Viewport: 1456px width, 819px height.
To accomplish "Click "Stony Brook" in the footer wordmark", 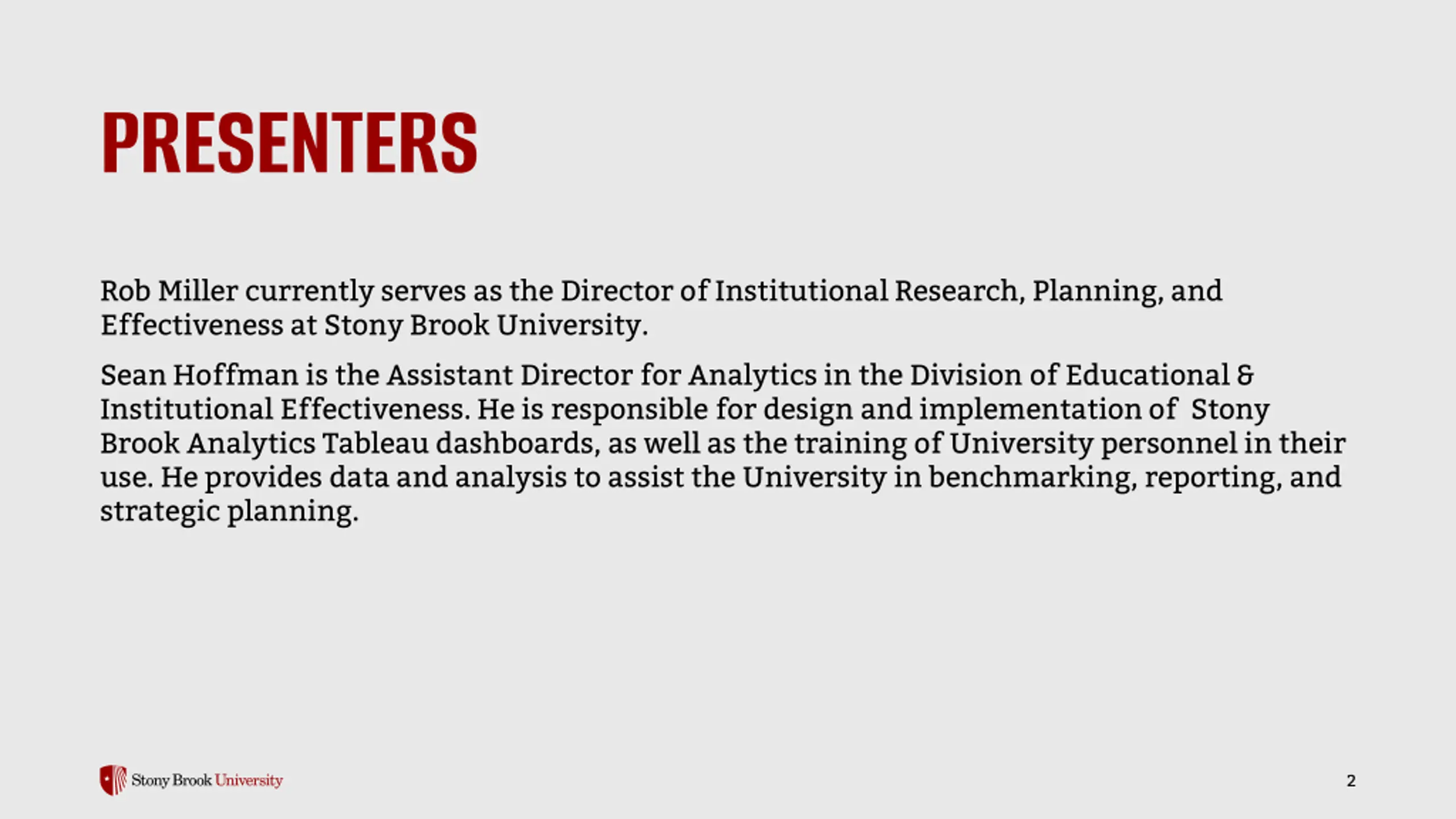I will click(x=172, y=780).
